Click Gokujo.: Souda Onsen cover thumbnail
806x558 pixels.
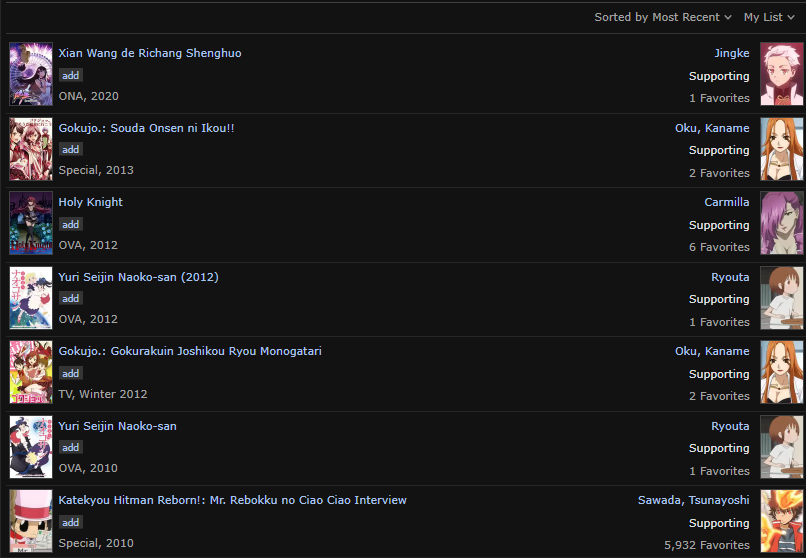pyautogui.click(x=31, y=149)
